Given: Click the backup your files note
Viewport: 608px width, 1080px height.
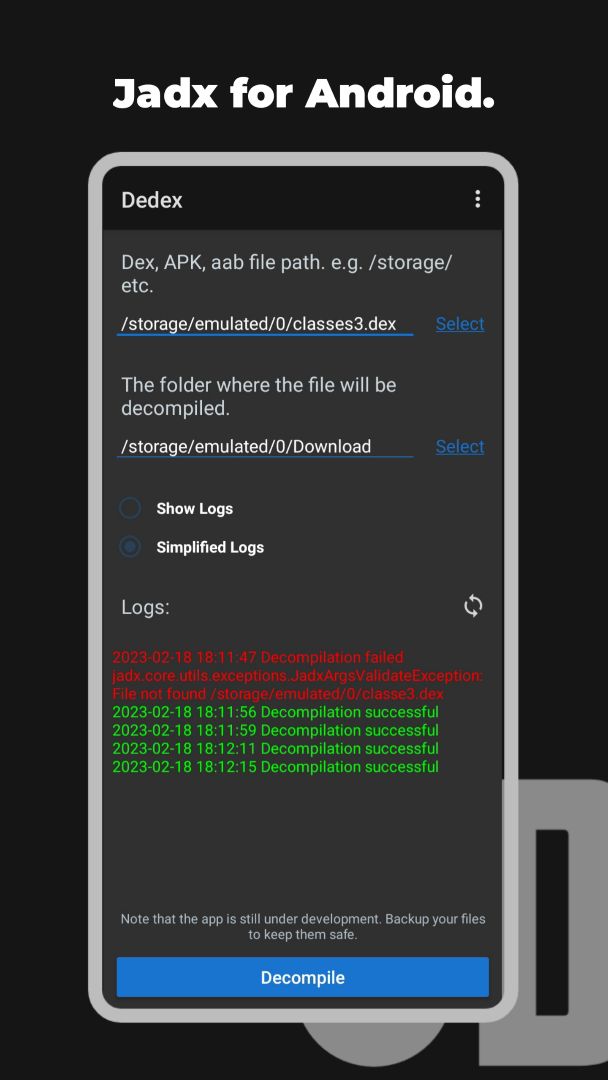Looking at the screenshot, I should 303,927.
